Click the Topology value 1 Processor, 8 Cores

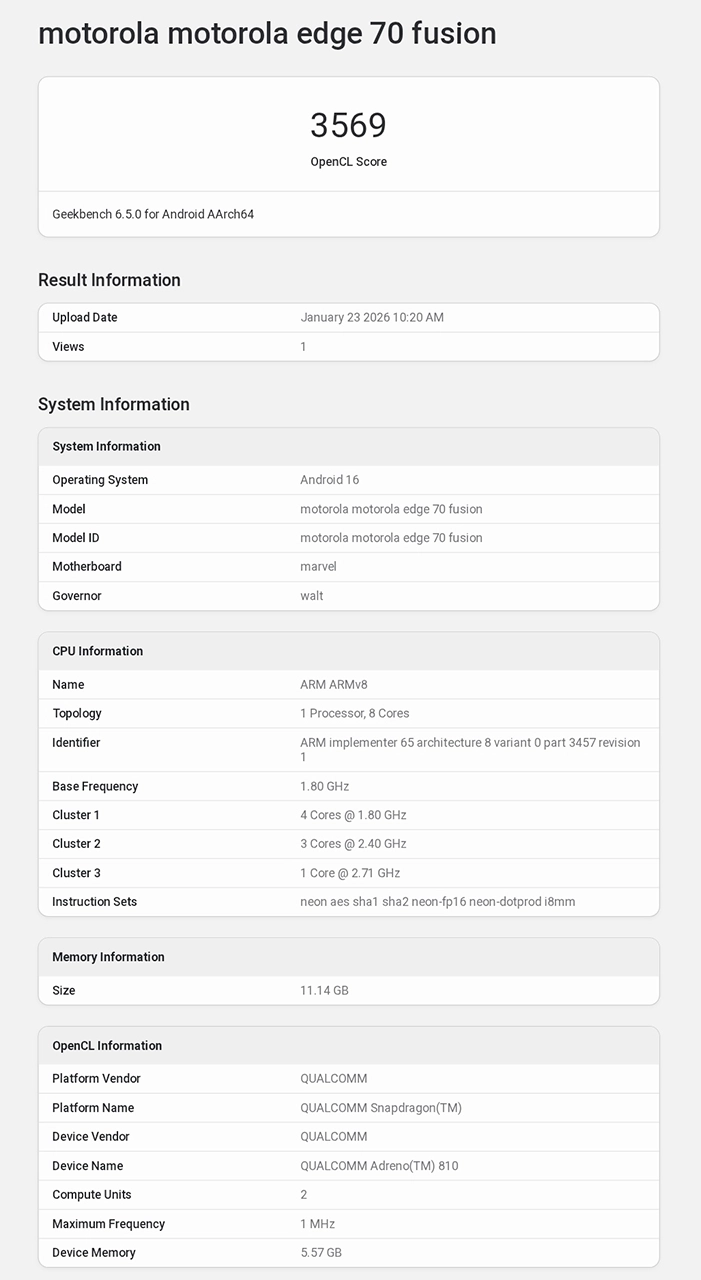354,713
